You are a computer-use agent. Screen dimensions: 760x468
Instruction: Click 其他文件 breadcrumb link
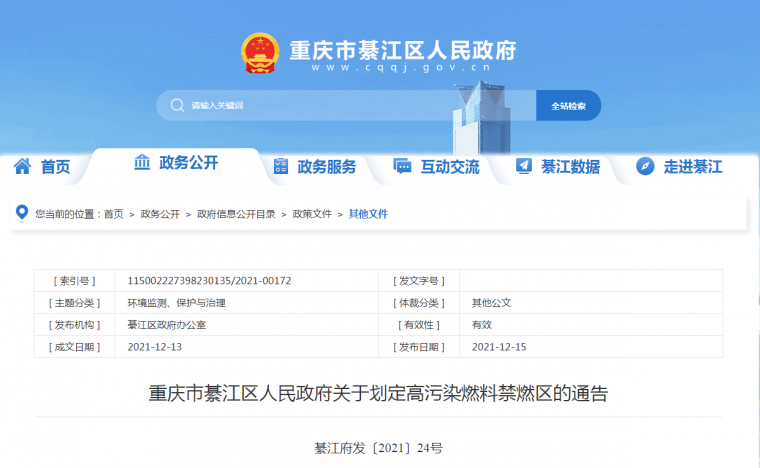pyautogui.click(x=368, y=214)
